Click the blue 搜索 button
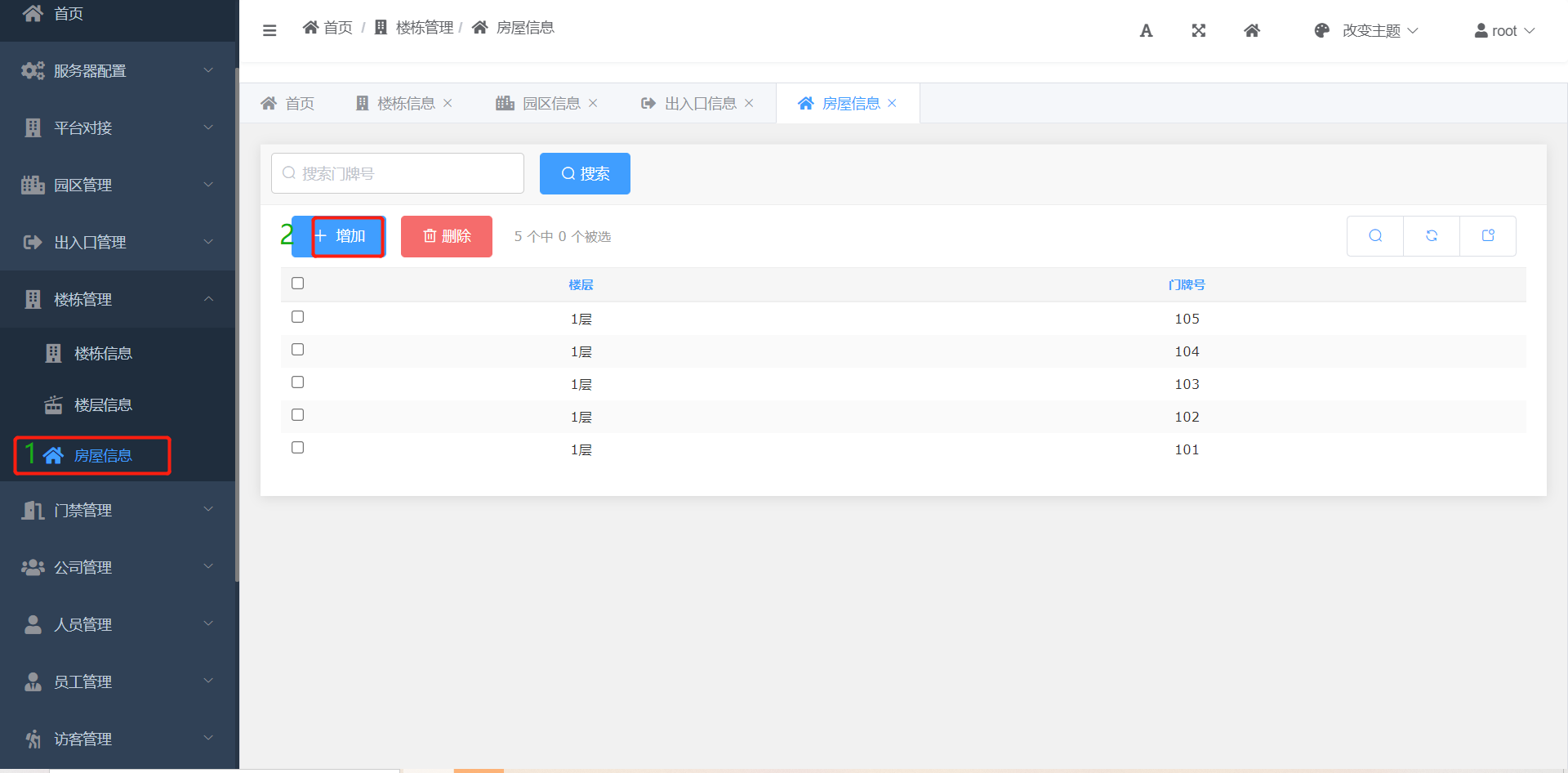Image resolution: width=1568 pixels, height=773 pixels. pos(585,174)
